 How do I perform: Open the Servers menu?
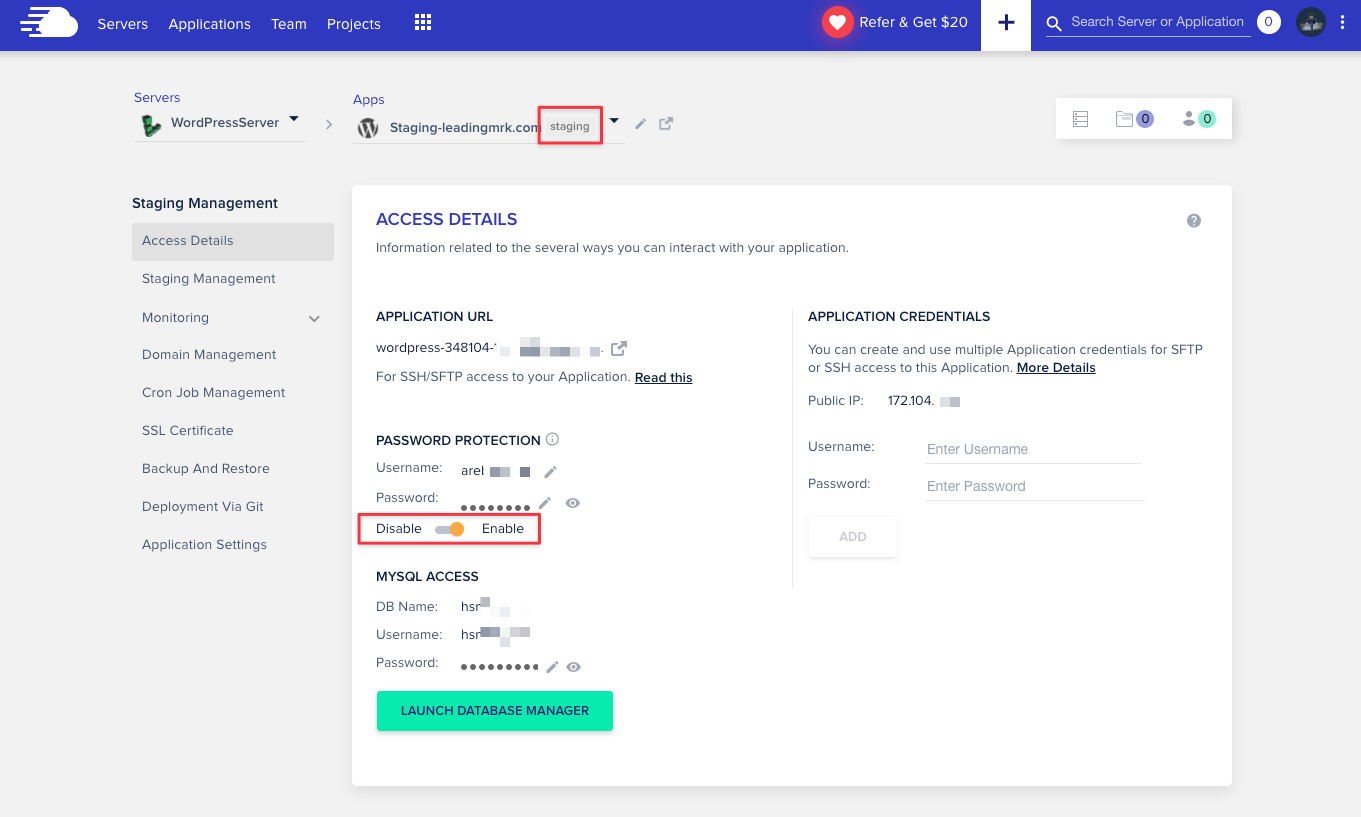[x=123, y=24]
